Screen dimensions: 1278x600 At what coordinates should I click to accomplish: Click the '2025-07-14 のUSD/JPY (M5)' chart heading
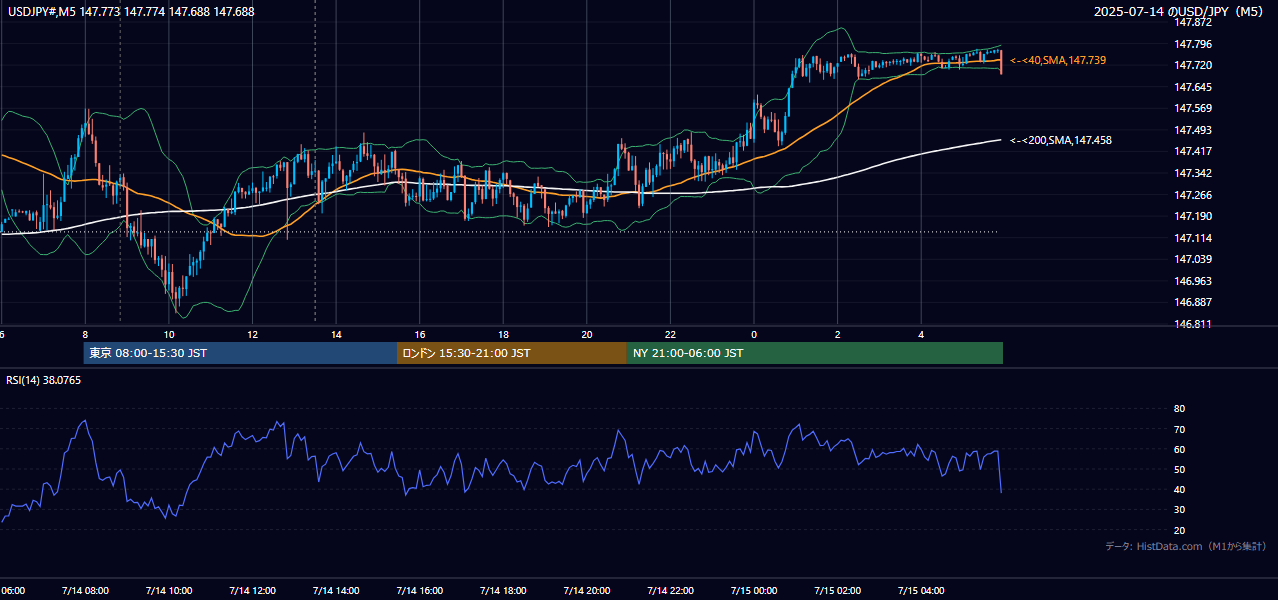[1180, 12]
